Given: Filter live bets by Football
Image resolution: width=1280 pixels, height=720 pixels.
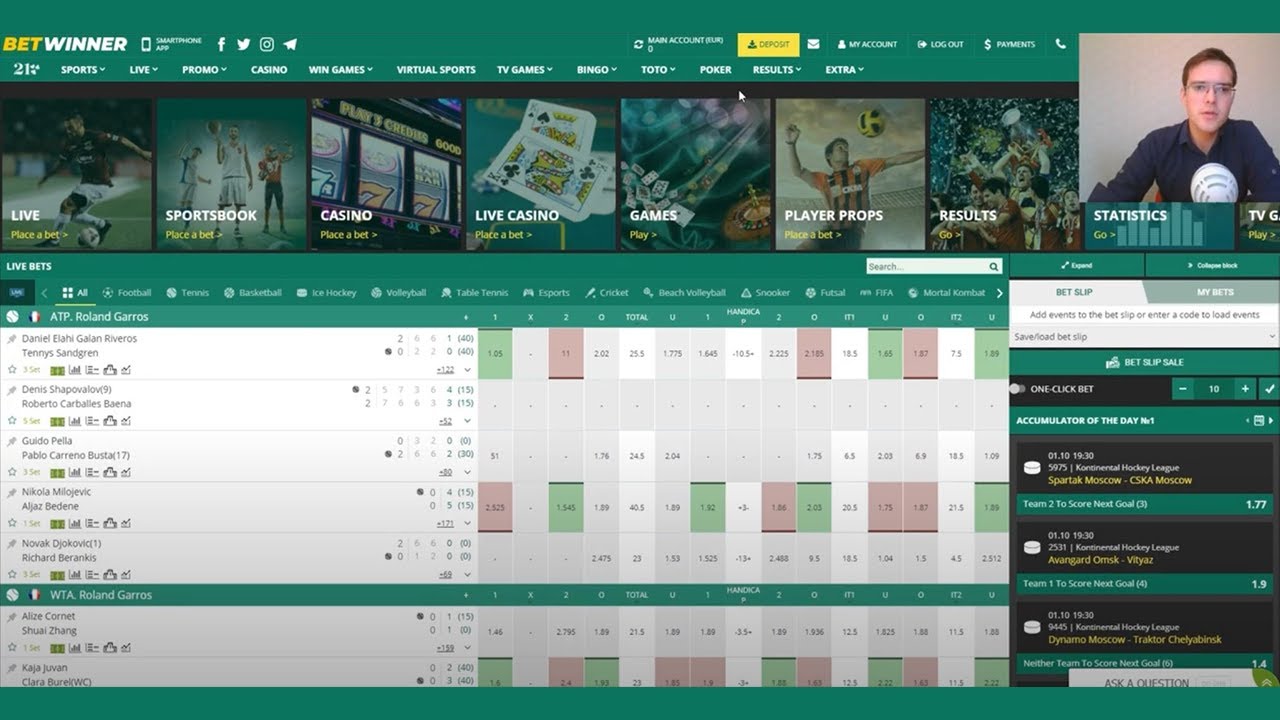Looking at the screenshot, I should coord(126,293).
